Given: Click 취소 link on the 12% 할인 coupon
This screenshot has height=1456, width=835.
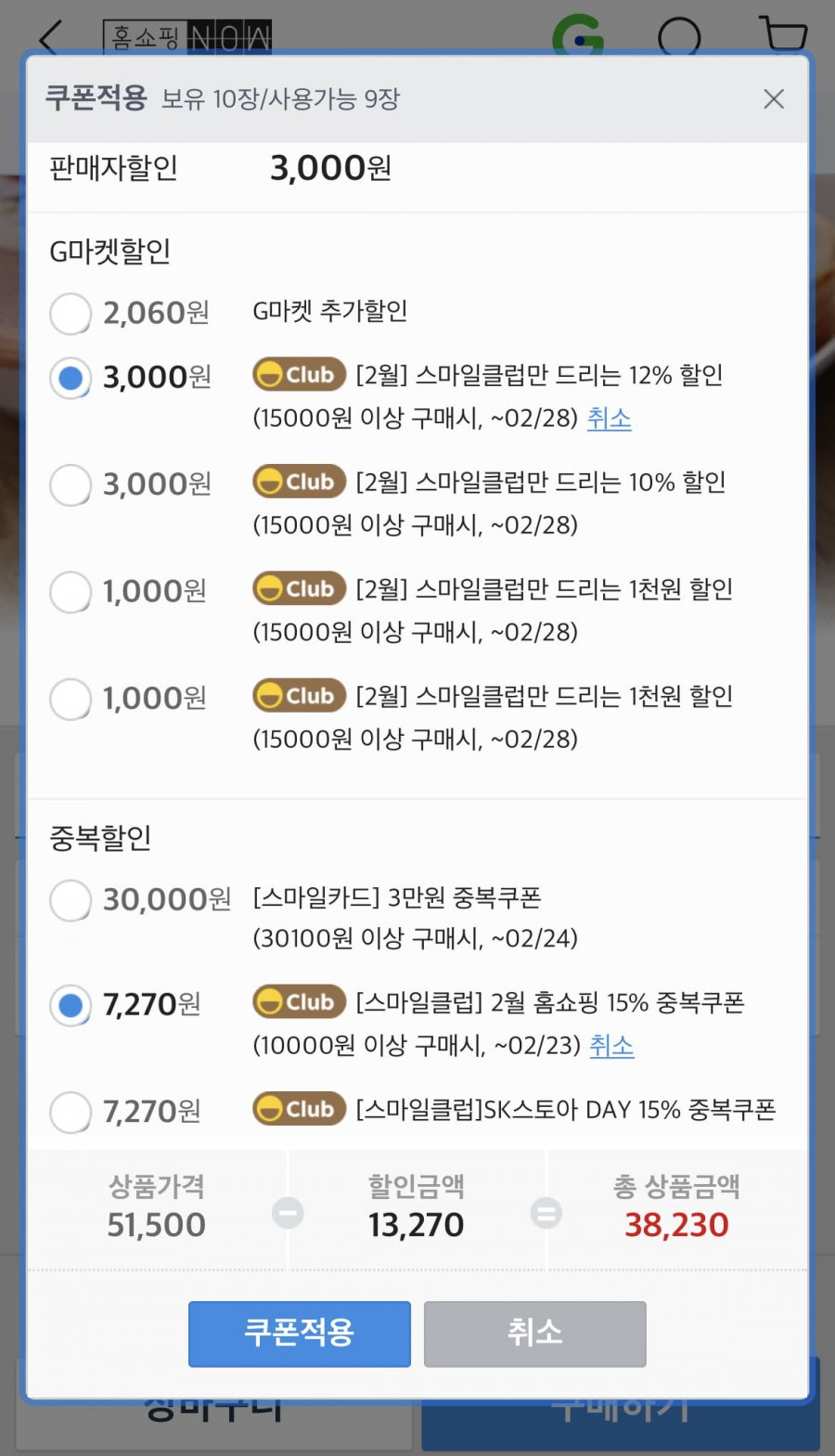Looking at the screenshot, I should 610,419.
